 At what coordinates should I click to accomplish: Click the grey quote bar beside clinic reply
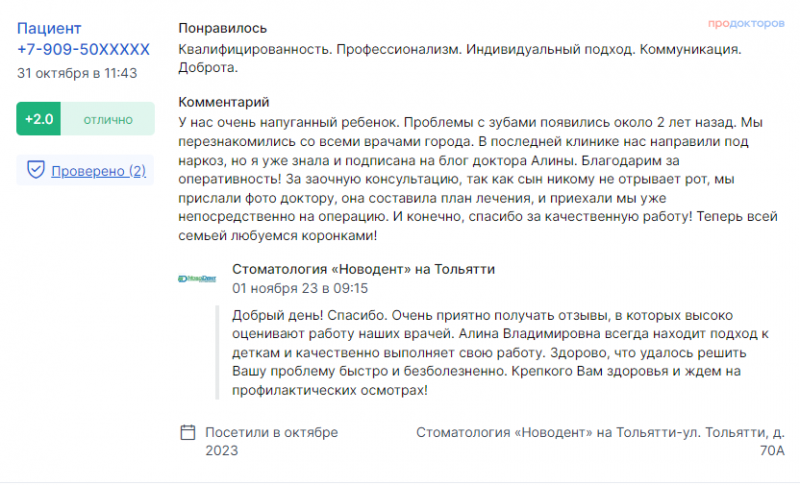[217, 352]
